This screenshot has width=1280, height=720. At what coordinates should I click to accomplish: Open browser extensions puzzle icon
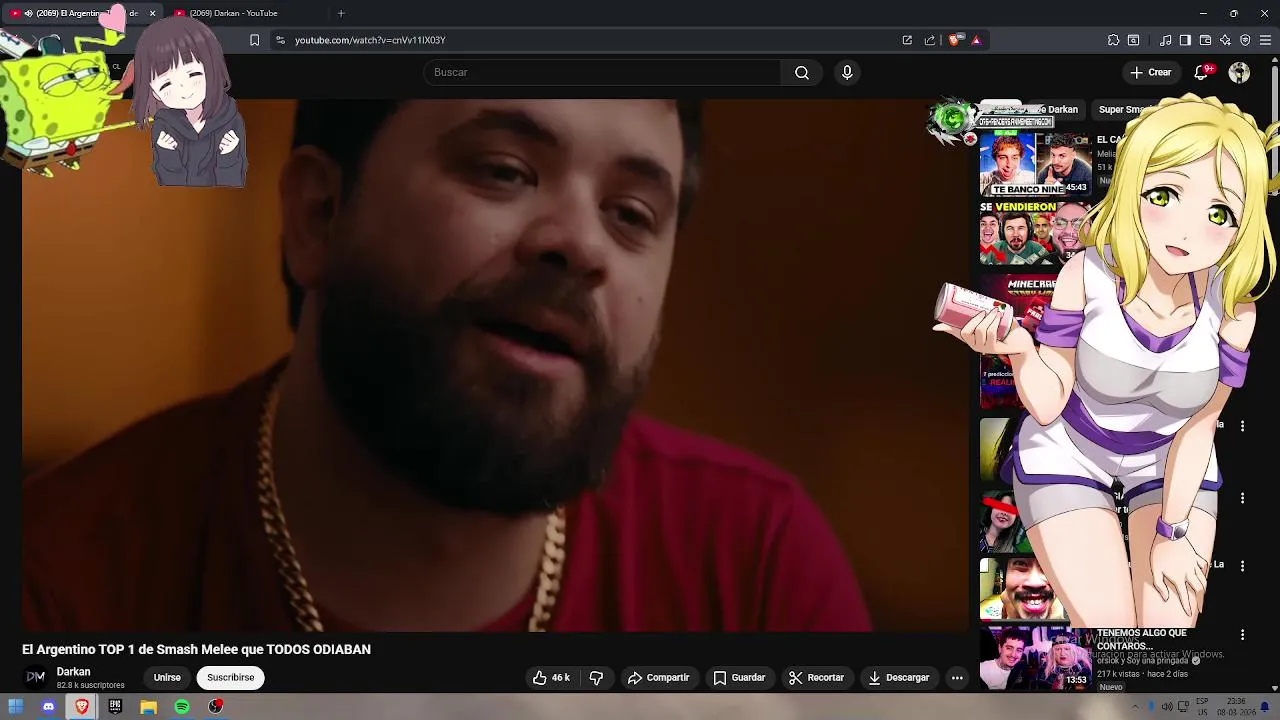[x=1113, y=40]
